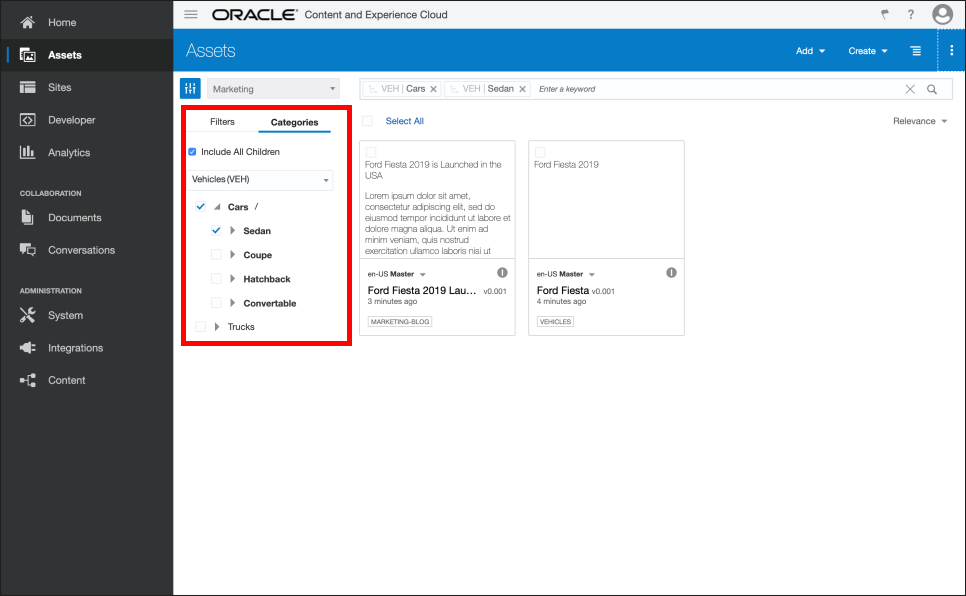
Task: Expand the Sedan category node
Action: point(232,231)
